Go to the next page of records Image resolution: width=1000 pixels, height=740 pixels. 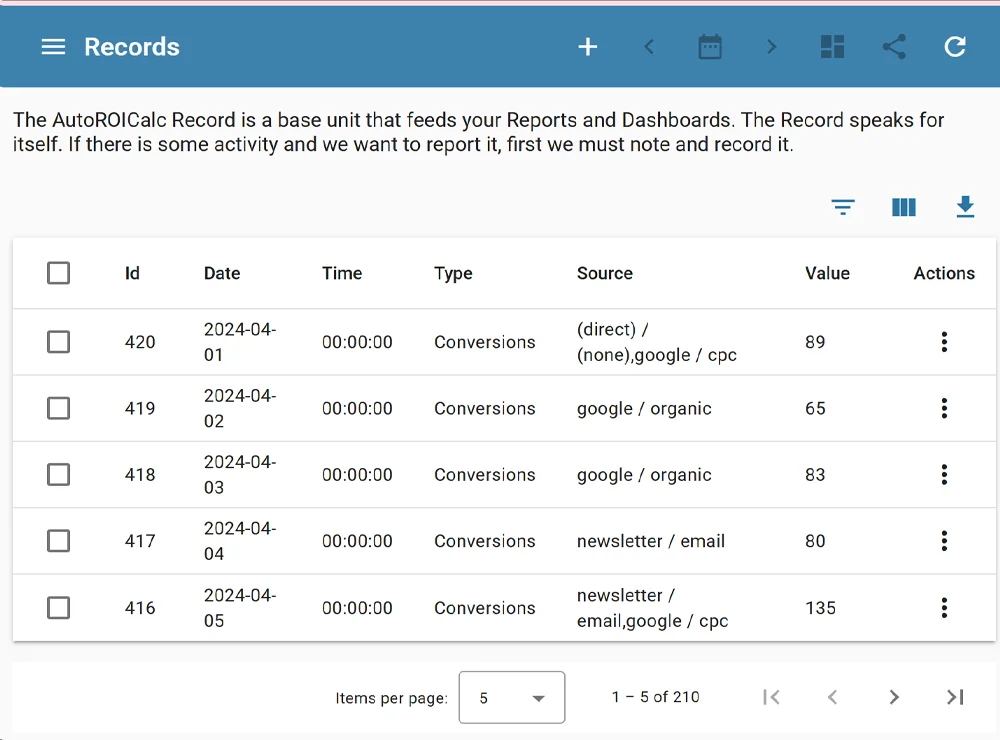pos(893,697)
